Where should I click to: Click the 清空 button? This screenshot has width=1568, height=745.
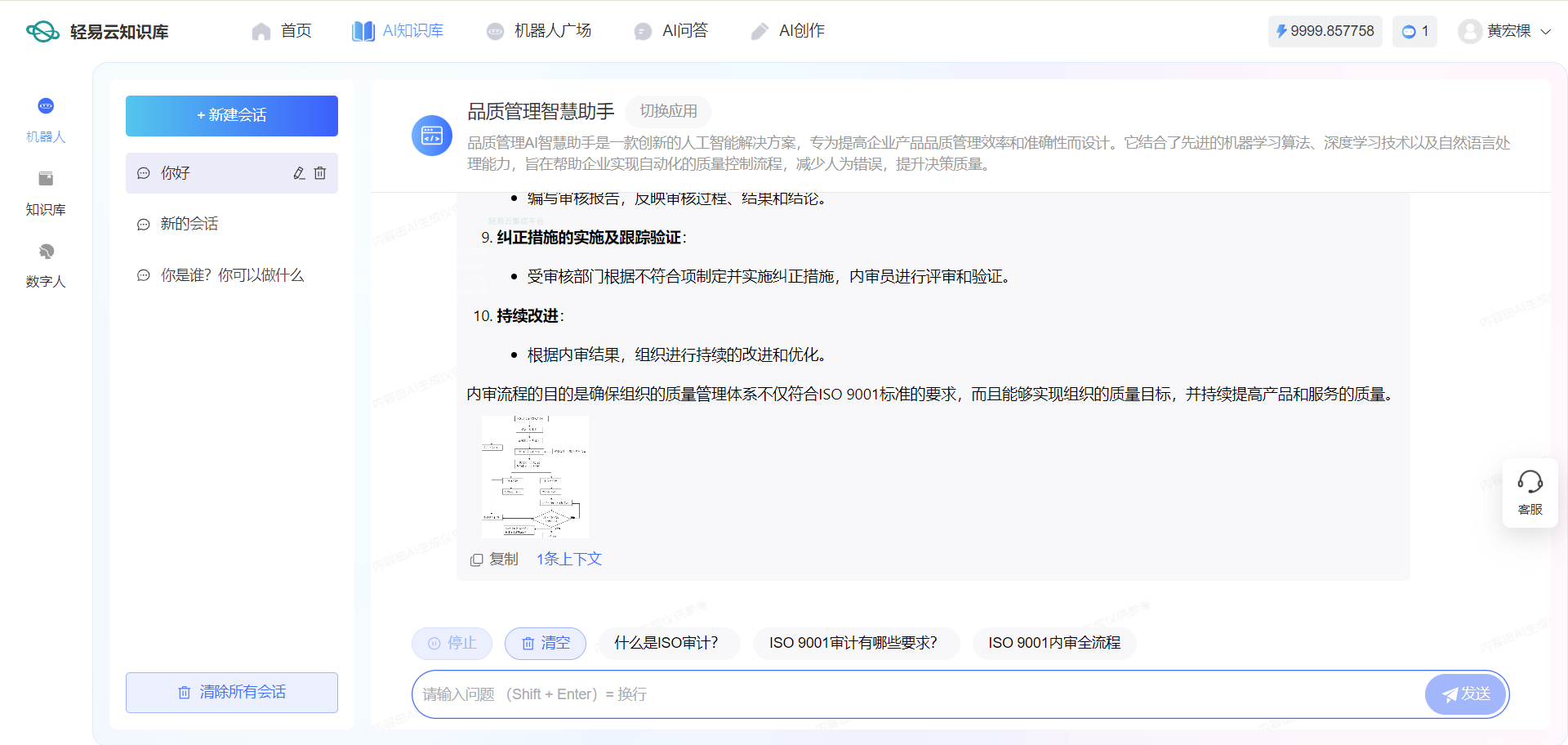tap(546, 644)
